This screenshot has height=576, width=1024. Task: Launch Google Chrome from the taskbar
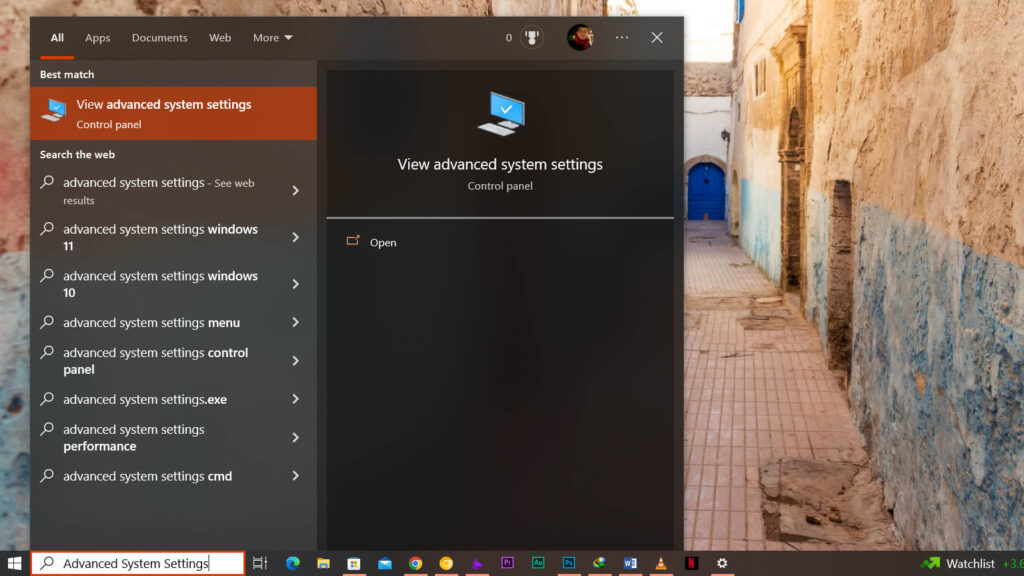click(415, 563)
